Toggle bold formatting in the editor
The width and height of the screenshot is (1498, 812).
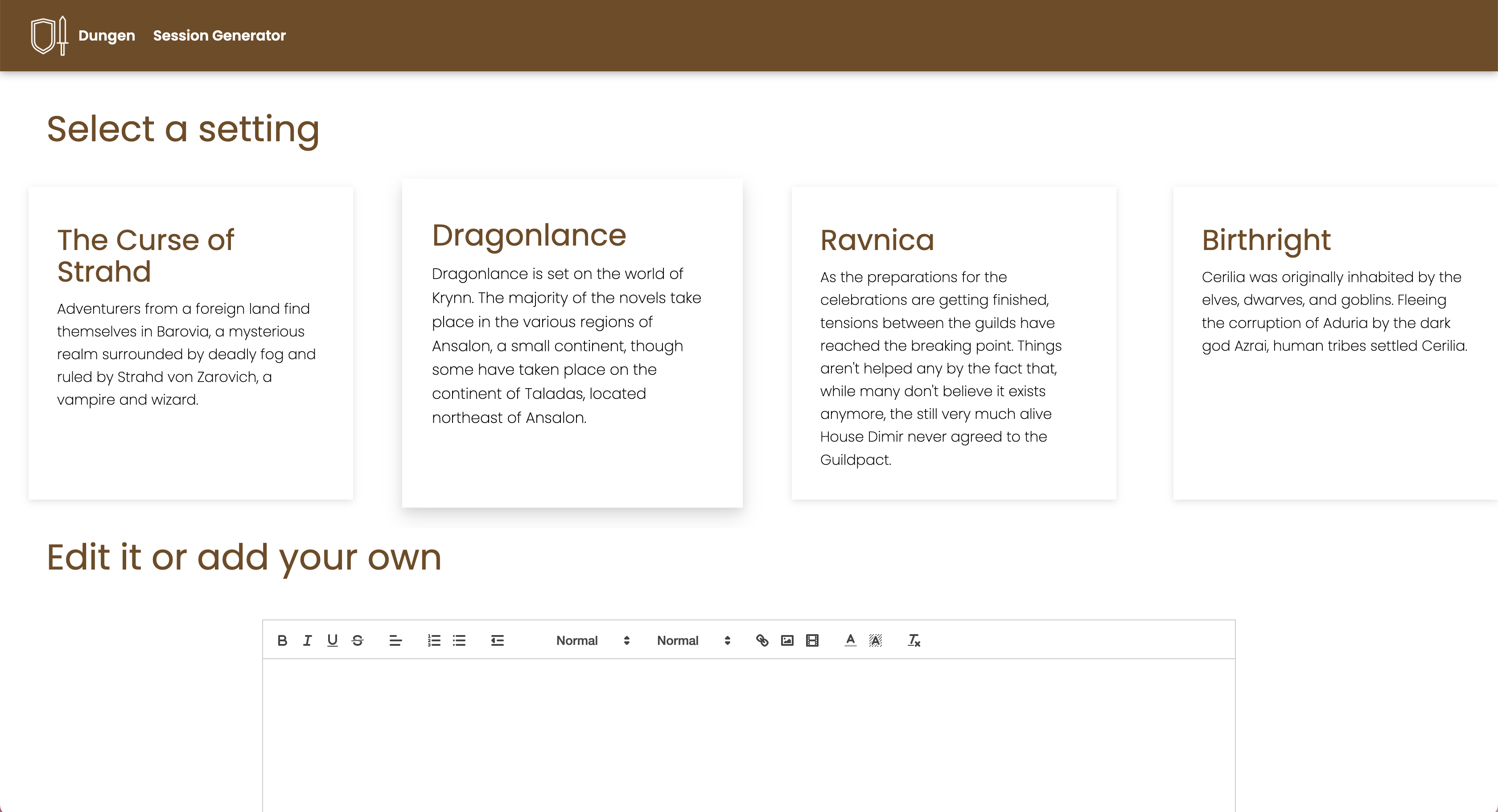pyautogui.click(x=282, y=640)
